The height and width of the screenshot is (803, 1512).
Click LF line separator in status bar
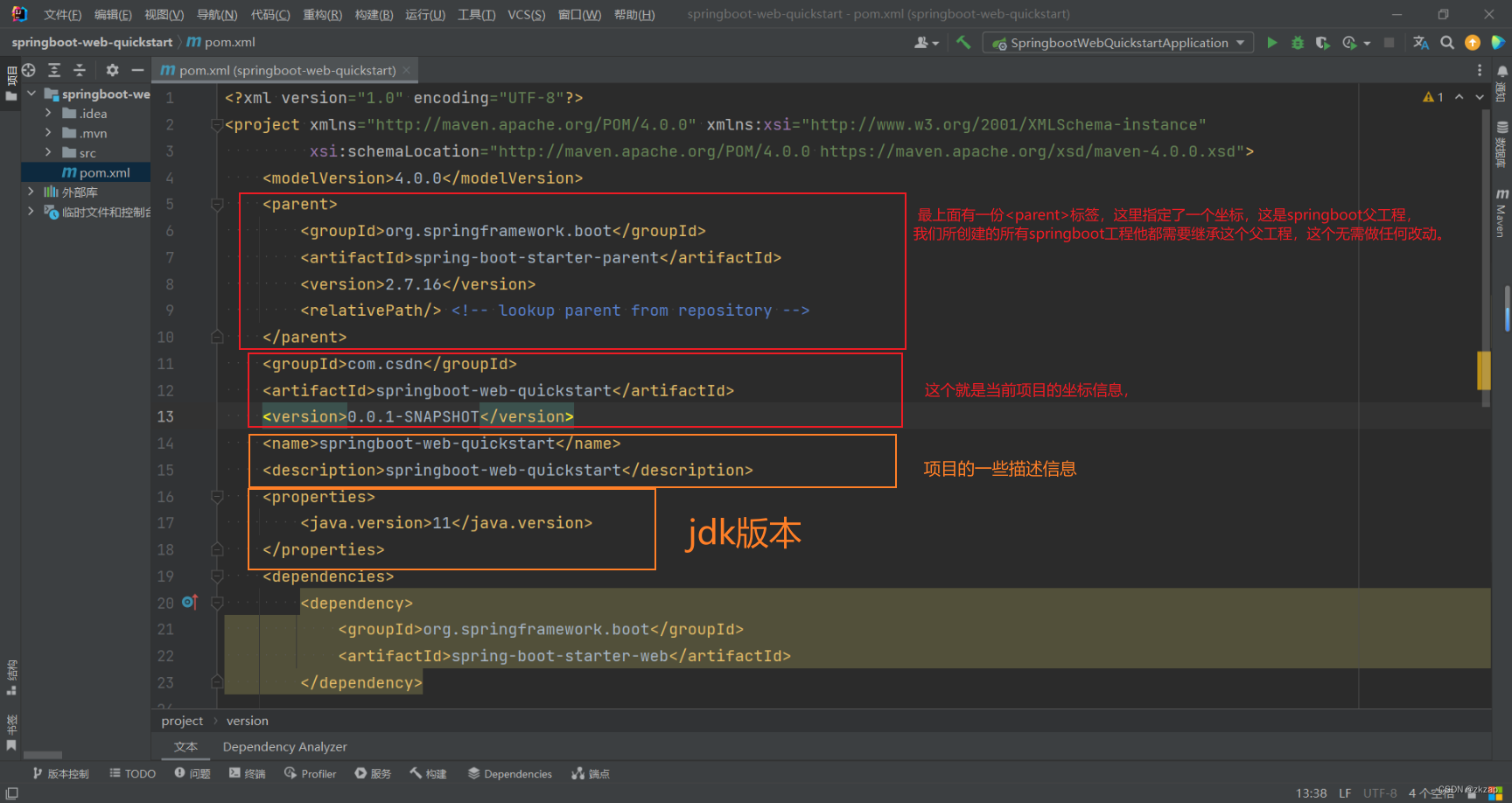click(1345, 793)
